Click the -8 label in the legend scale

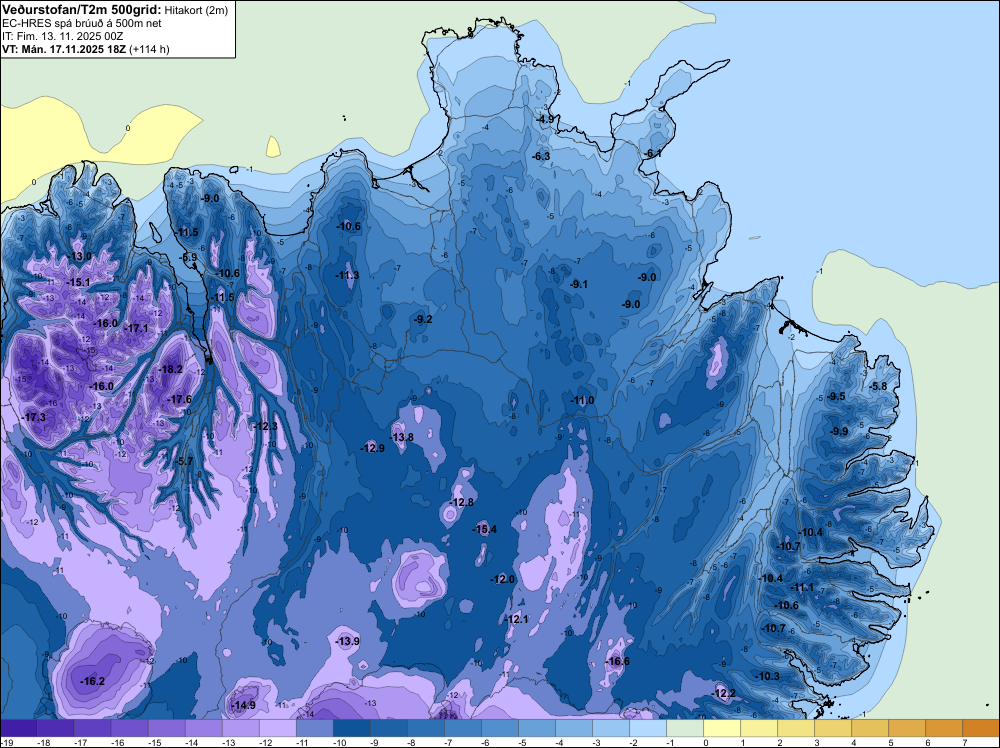413,743
